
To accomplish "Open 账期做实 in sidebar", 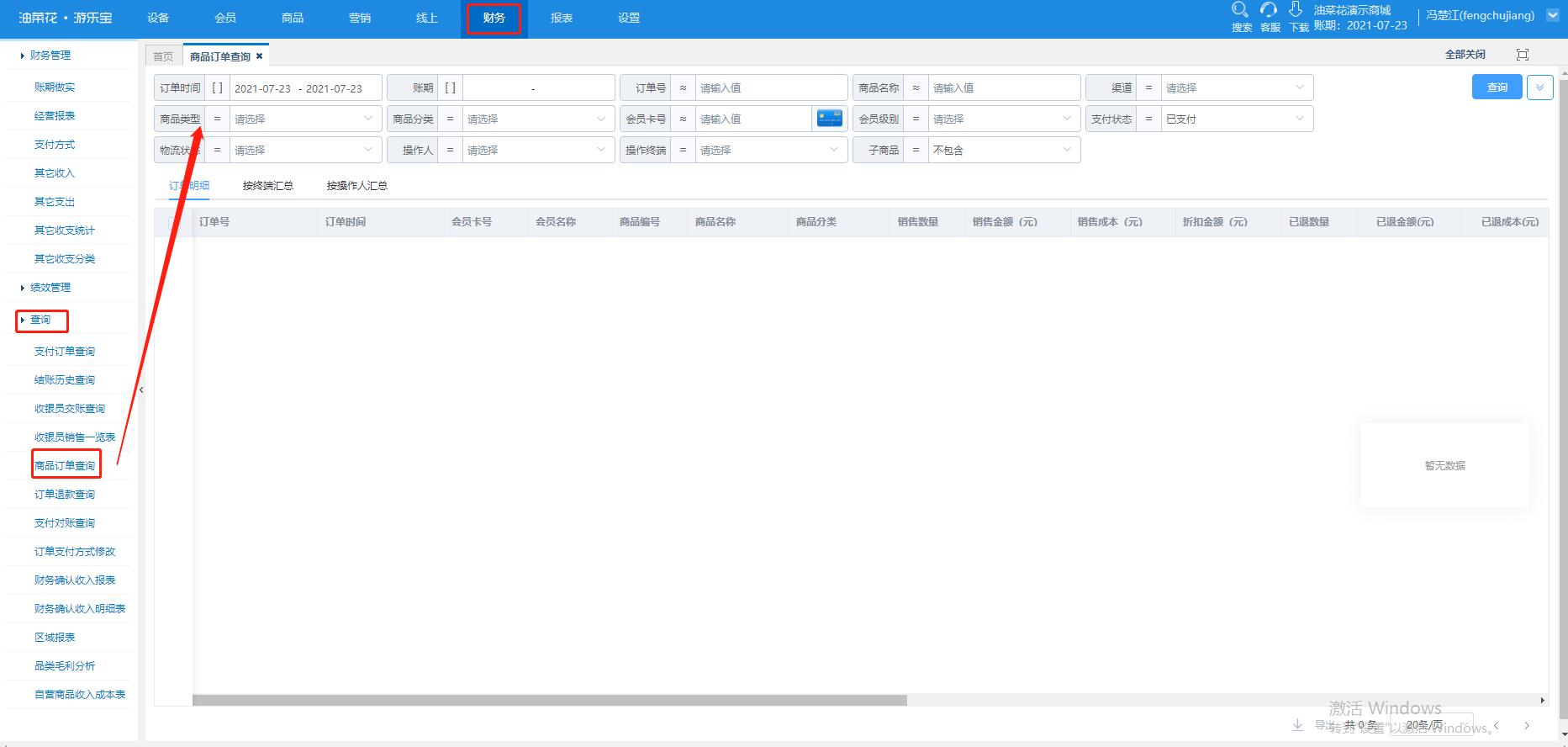I will point(55,87).
